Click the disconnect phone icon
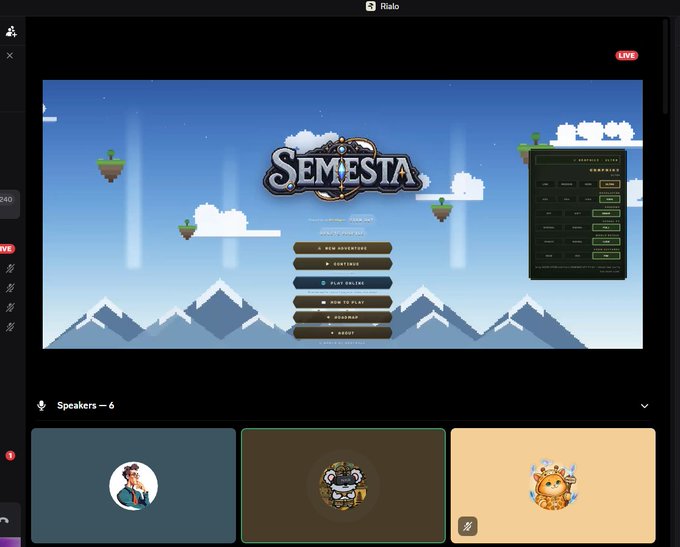This screenshot has height=547, width=680. pyautogui.click(x=4, y=520)
